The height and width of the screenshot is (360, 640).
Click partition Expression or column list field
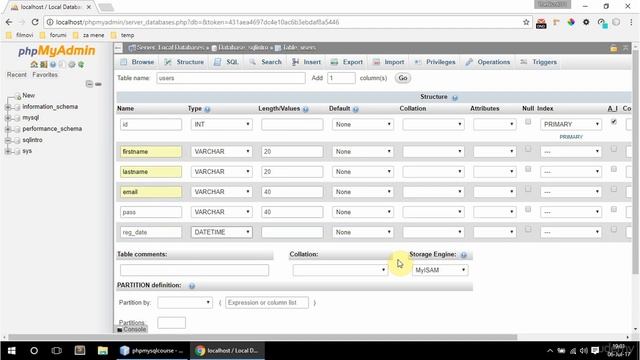267,302
